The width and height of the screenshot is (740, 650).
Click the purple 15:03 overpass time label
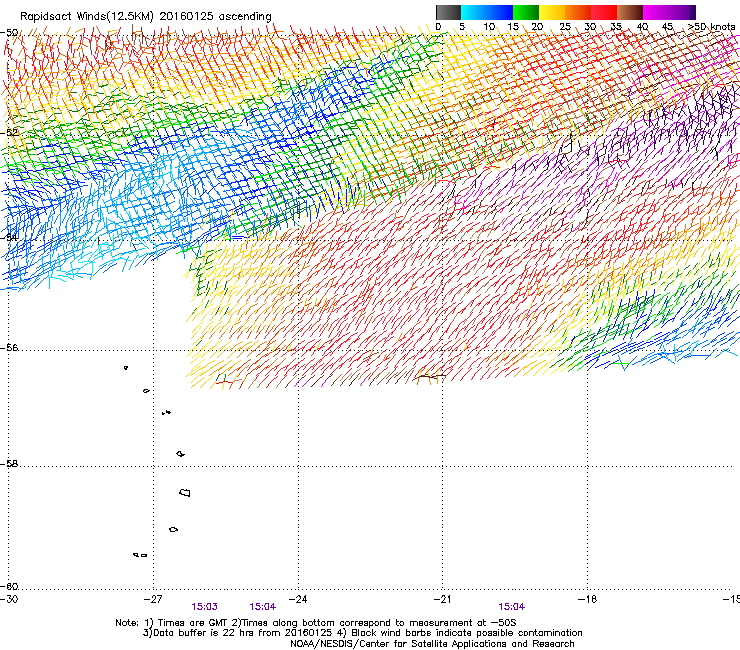204,607
